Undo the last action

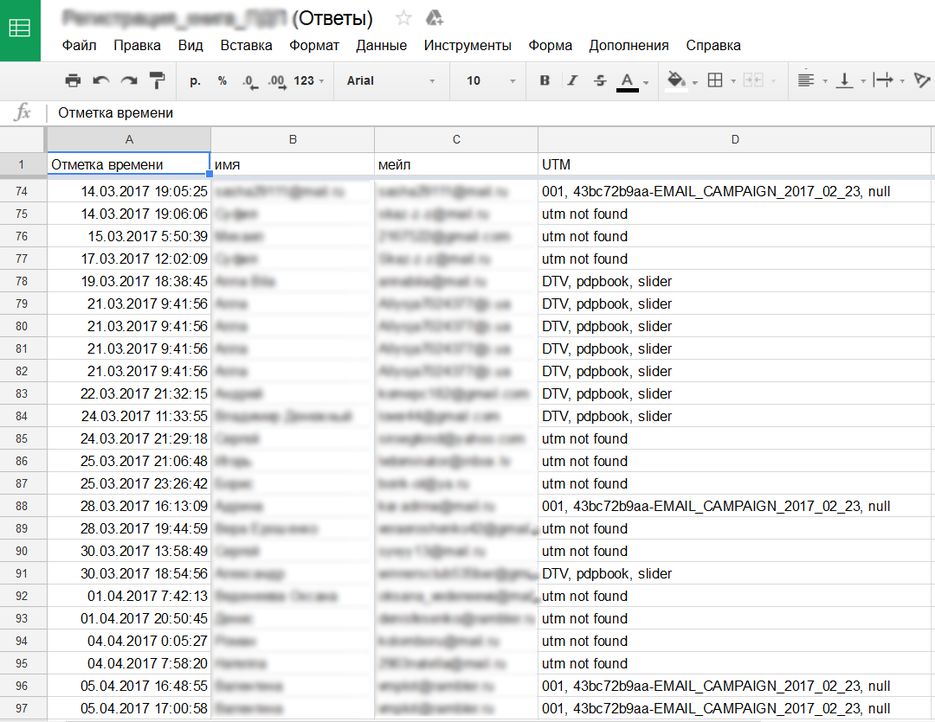point(101,80)
